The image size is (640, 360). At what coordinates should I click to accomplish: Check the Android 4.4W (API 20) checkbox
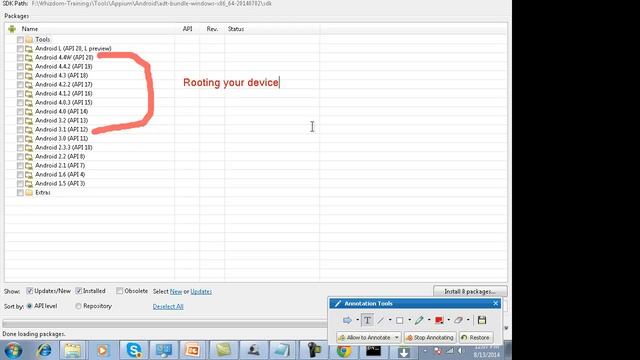pyautogui.click(x=20, y=58)
